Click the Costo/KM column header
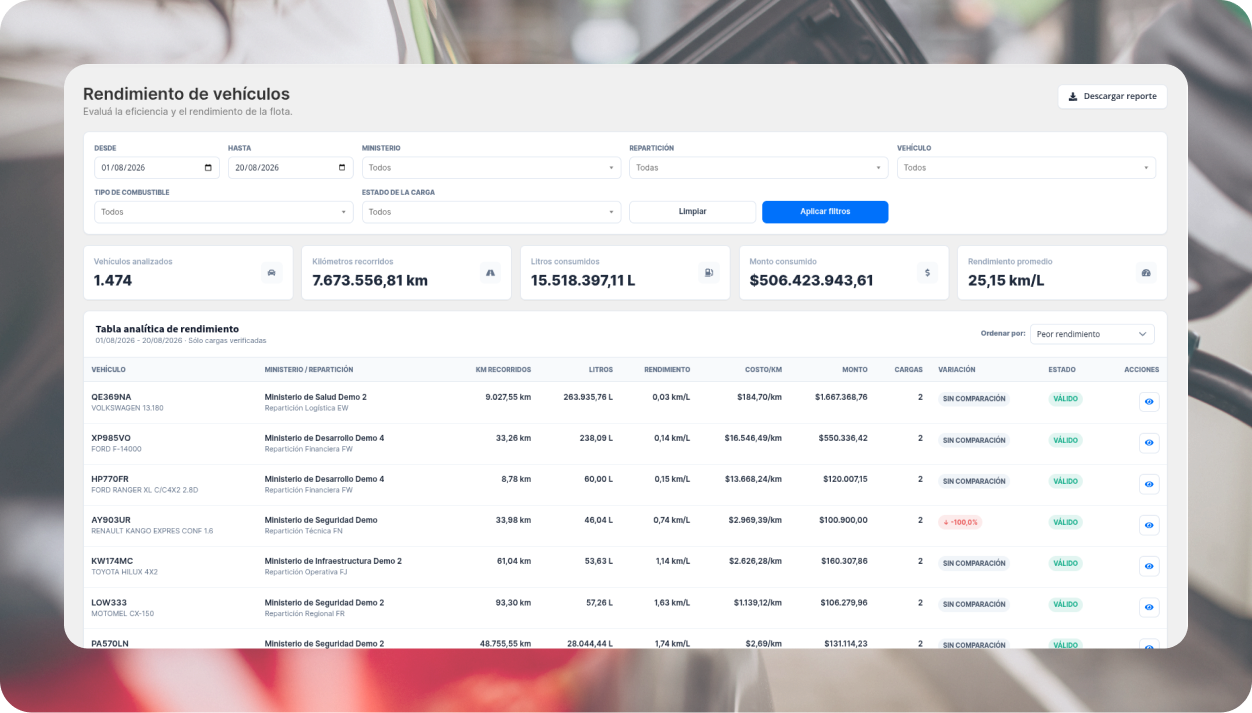The width and height of the screenshot is (1252, 713). point(763,370)
